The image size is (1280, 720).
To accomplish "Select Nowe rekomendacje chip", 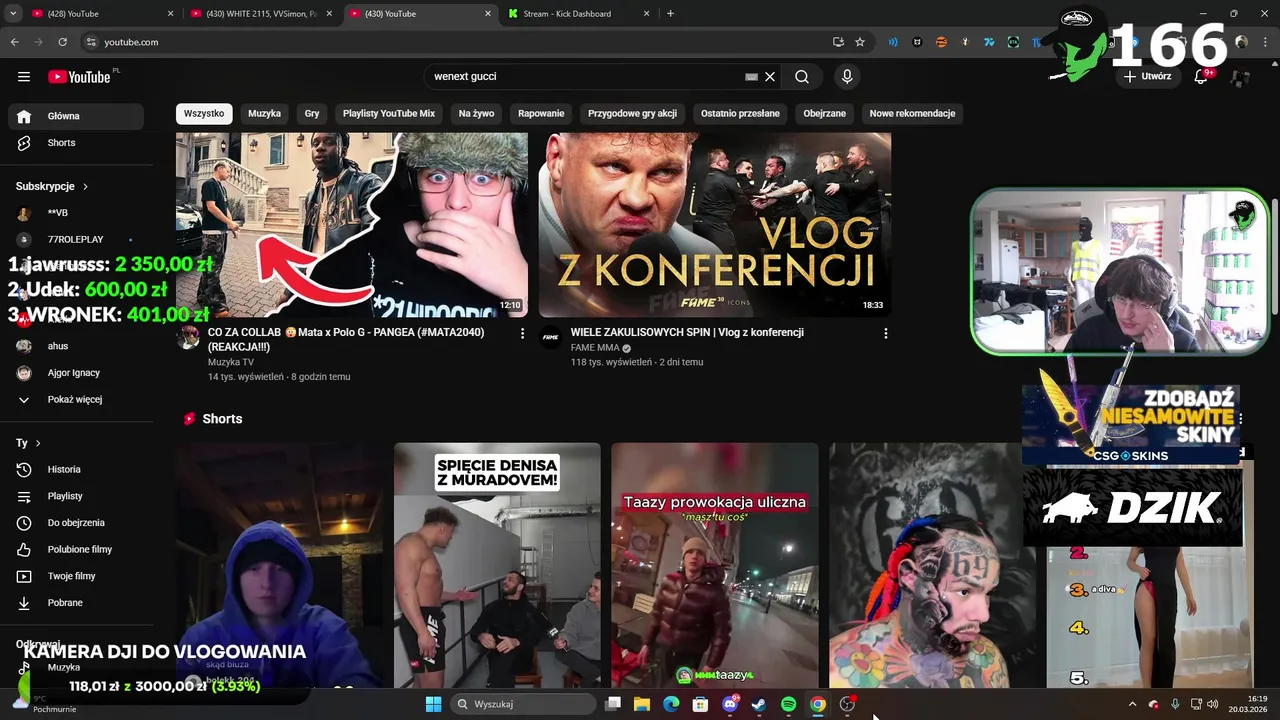I will point(912,114).
